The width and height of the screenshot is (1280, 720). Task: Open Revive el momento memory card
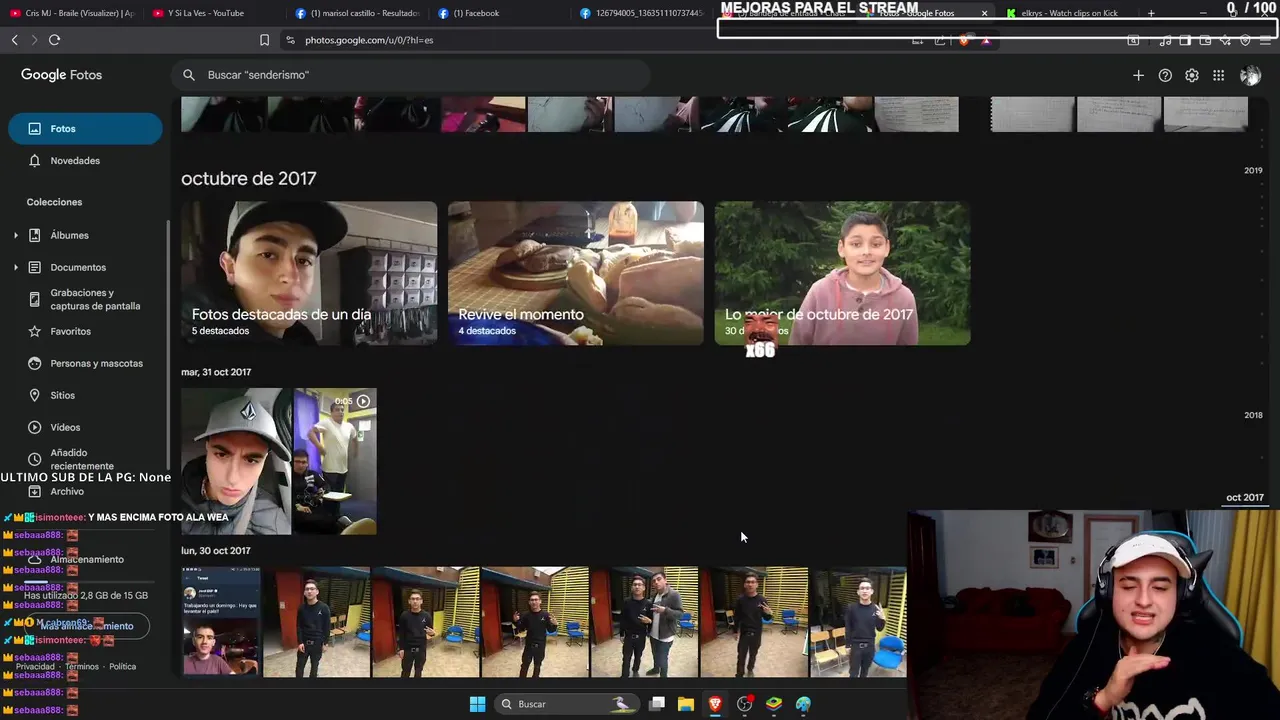(x=576, y=273)
